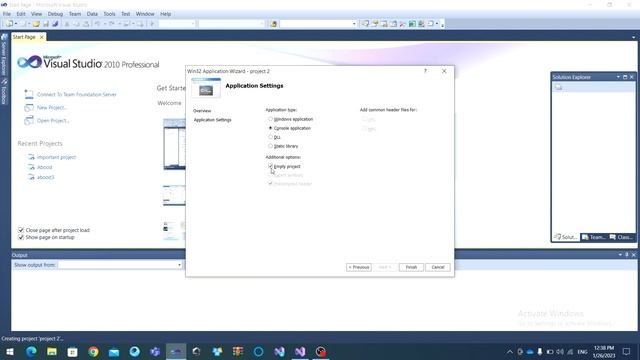
Task: Click the Start Debugging arrow icon
Action: pos(152,24)
